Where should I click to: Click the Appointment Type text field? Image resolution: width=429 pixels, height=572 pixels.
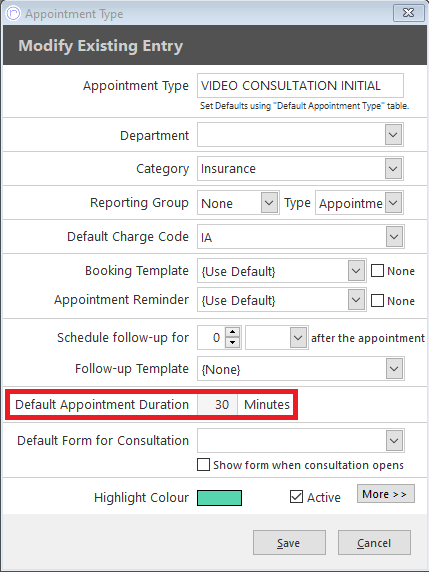click(x=300, y=86)
